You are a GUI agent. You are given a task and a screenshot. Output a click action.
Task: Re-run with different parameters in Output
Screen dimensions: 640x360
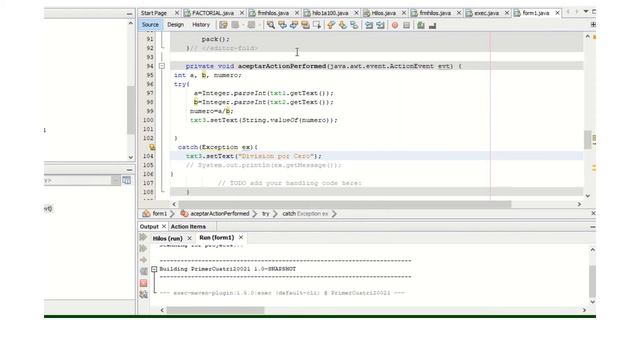pyautogui.click(x=143, y=249)
